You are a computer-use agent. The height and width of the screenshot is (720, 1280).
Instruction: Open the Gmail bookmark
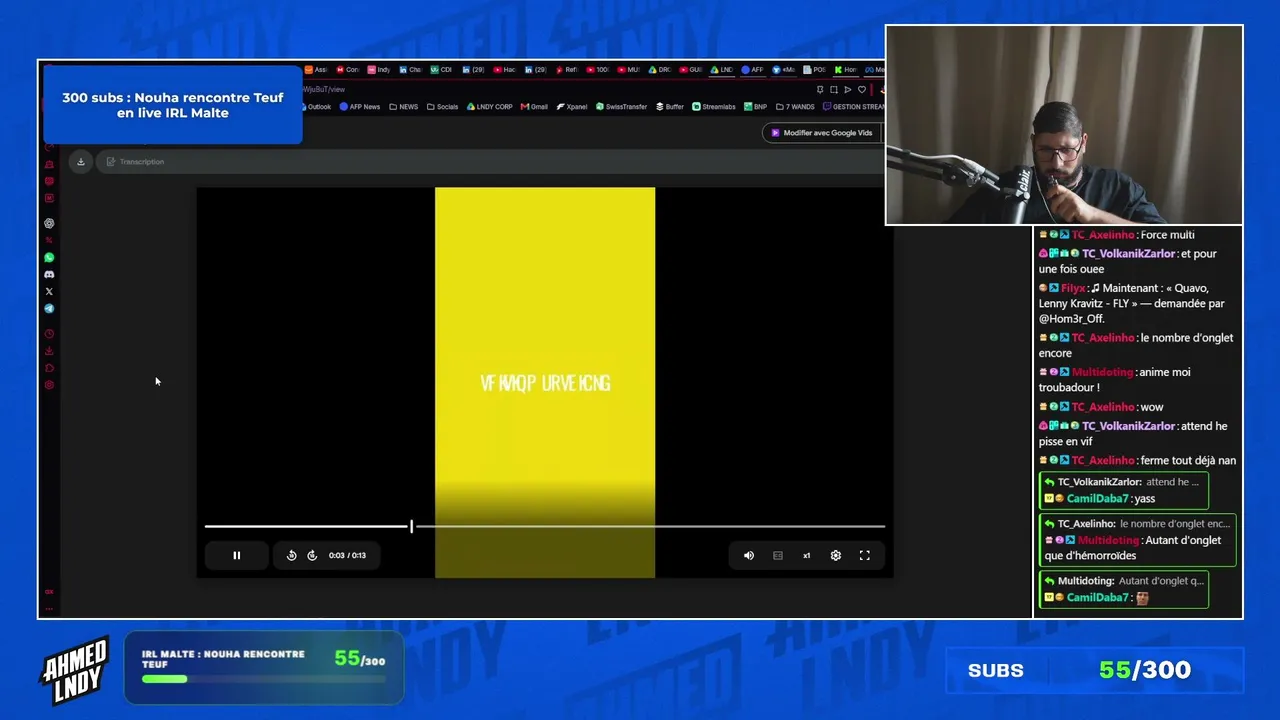click(534, 107)
